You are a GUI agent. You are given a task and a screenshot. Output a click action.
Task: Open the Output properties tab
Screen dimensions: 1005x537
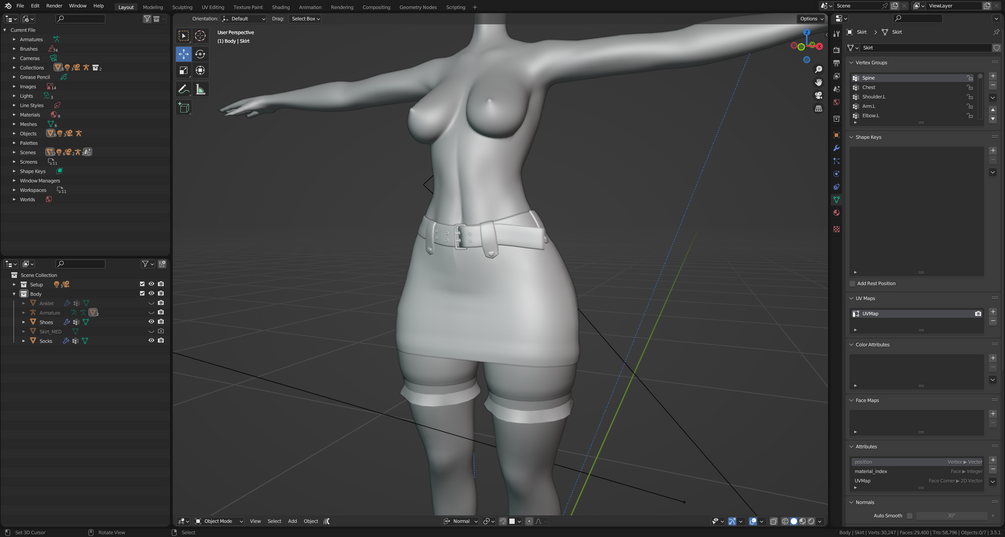pyautogui.click(x=836, y=63)
